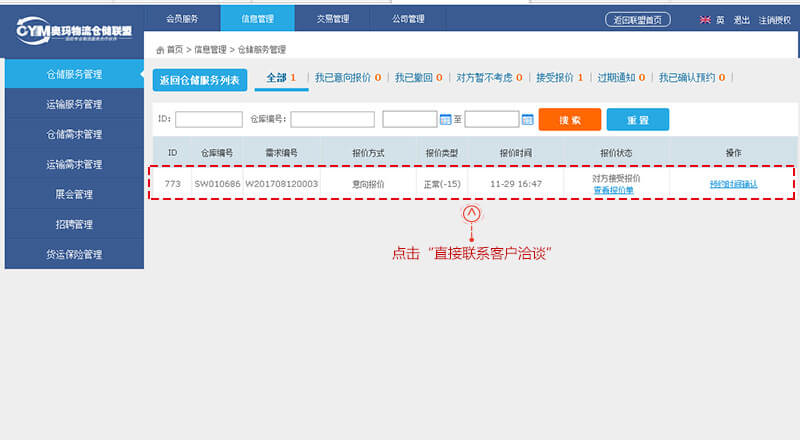Click the blue 重置 button
The image size is (800, 440).
pos(637,119)
